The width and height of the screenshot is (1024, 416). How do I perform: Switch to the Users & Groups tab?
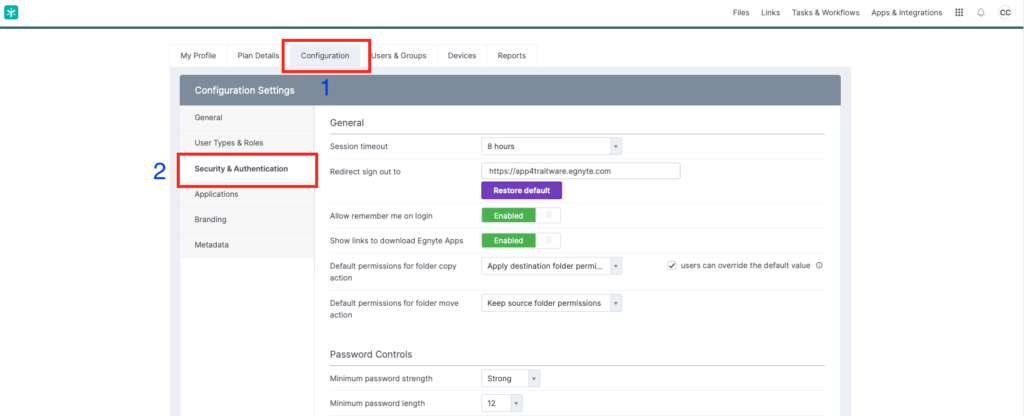pyautogui.click(x=398, y=56)
